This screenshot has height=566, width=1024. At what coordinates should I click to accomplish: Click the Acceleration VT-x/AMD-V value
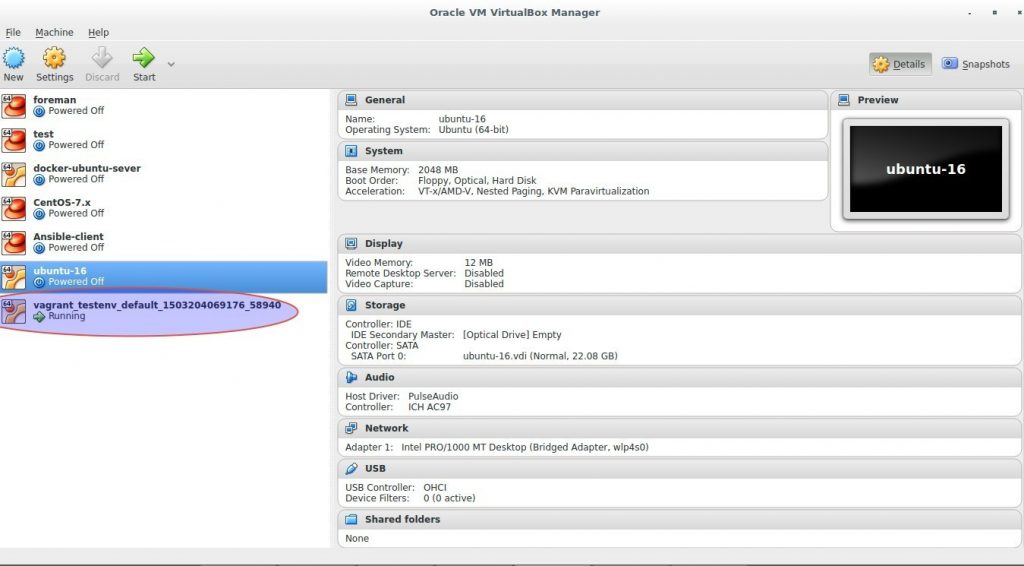click(x=534, y=191)
